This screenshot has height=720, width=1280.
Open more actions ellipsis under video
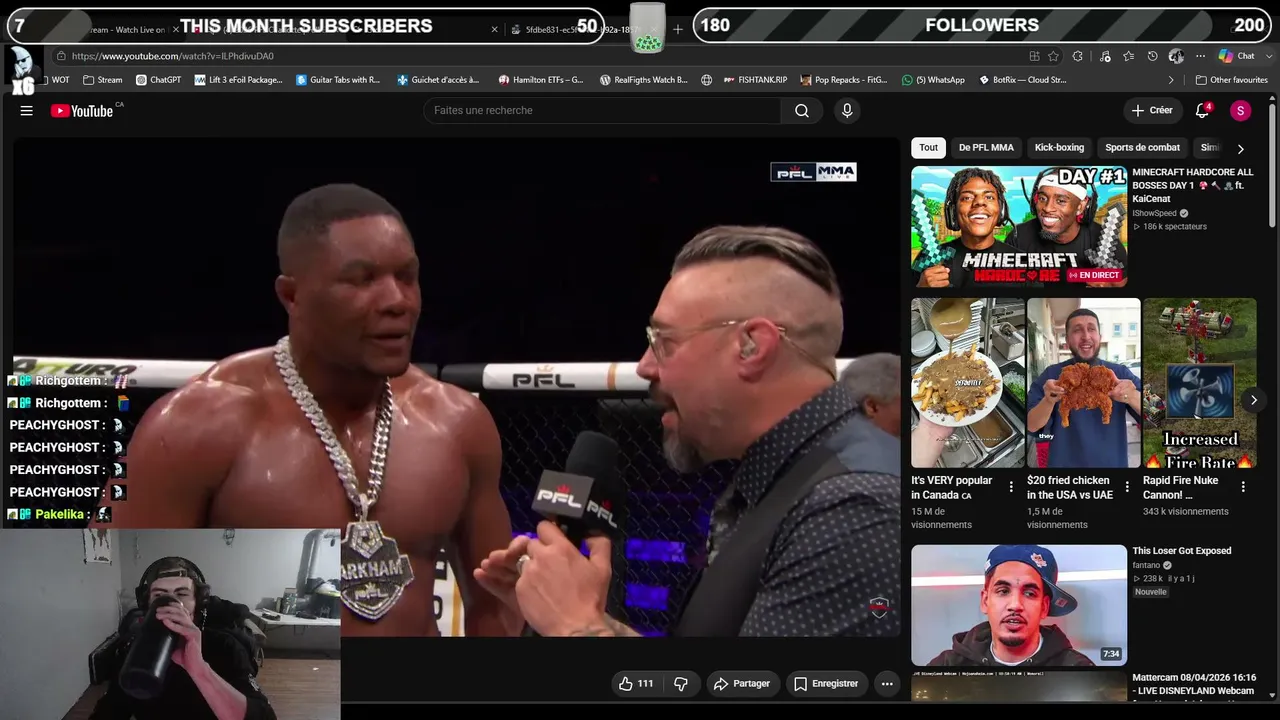click(x=887, y=684)
